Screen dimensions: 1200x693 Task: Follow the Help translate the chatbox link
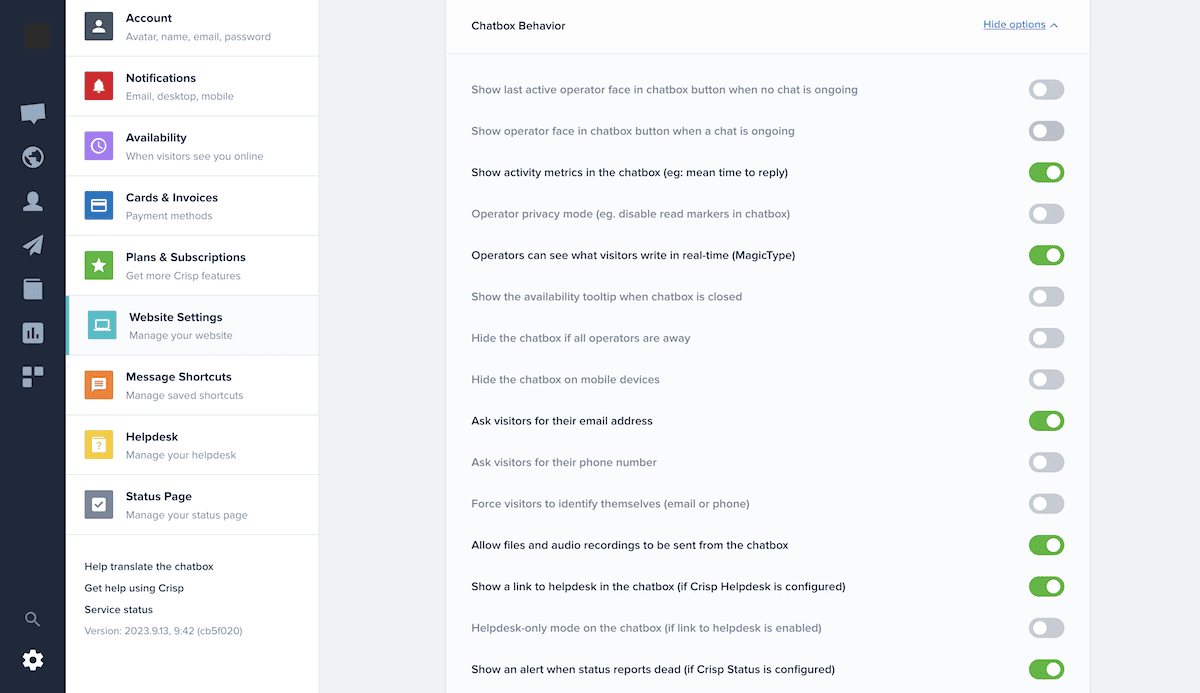click(149, 567)
